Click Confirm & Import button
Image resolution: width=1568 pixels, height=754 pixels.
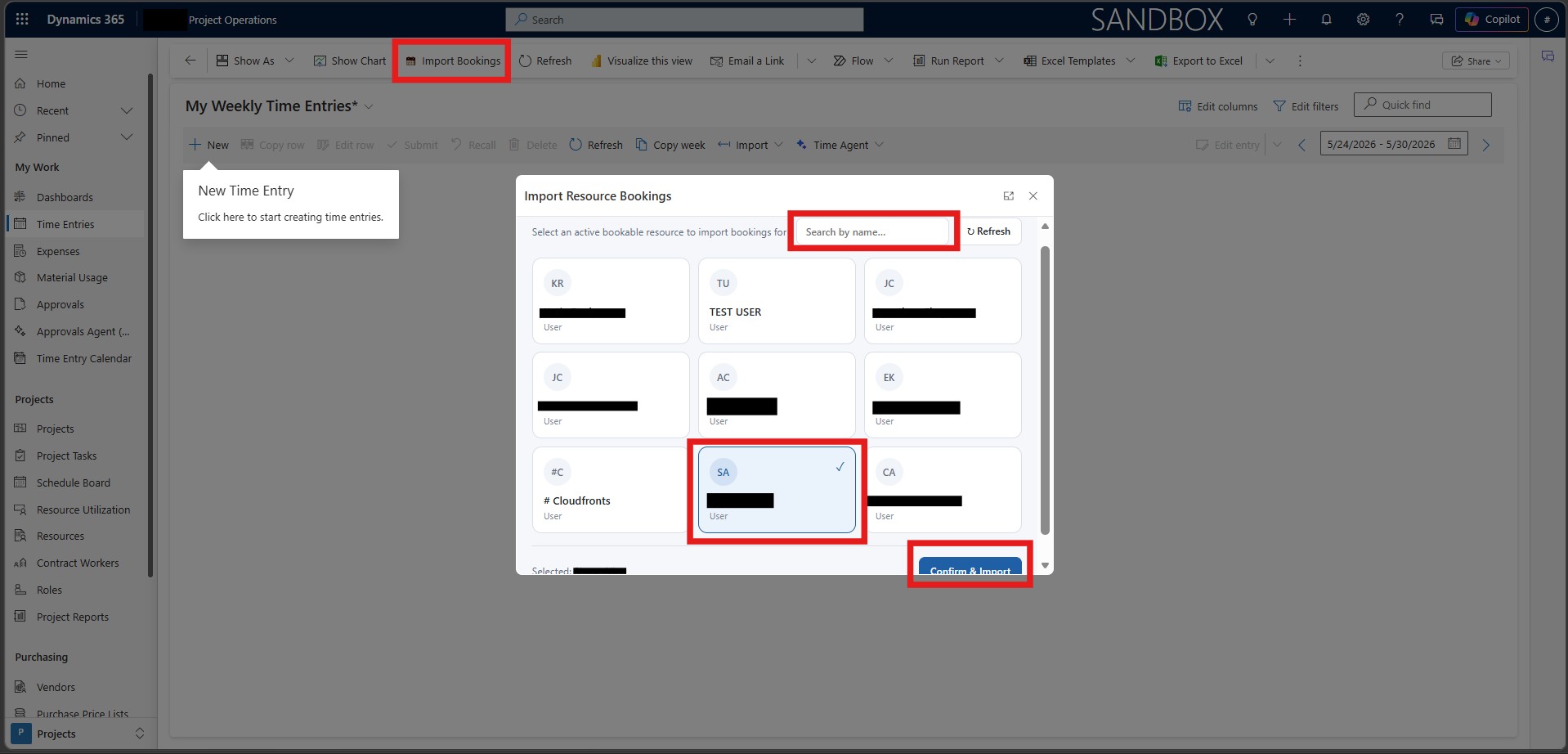click(970, 567)
